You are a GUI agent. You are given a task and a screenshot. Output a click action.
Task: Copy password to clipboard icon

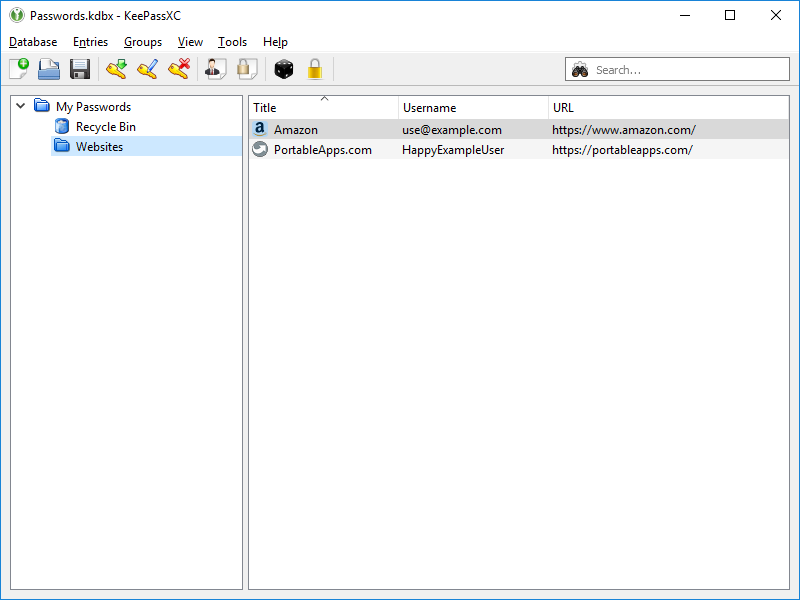(247, 69)
